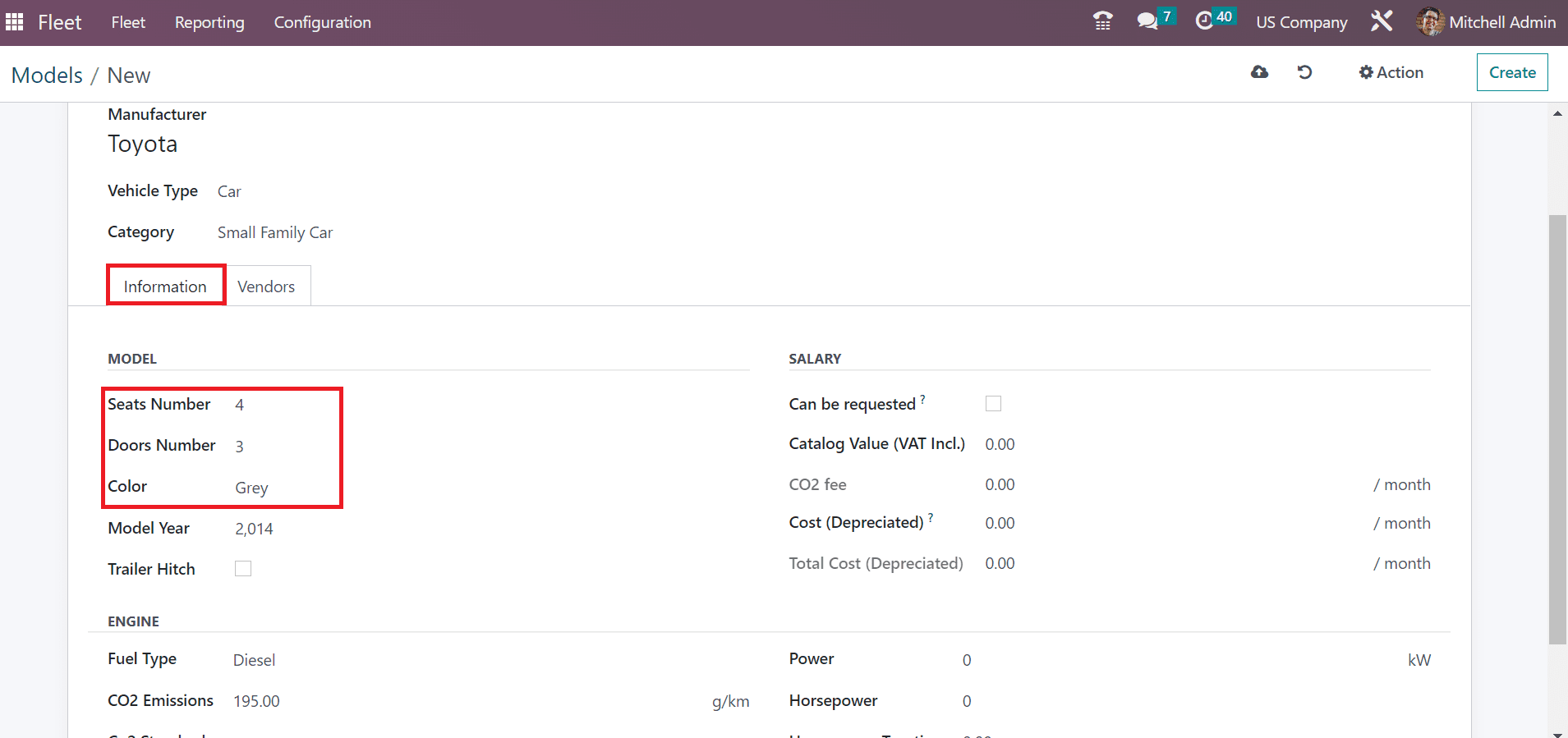Click the Create button
This screenshot has width=1568, height=738.
point(1512,72)
